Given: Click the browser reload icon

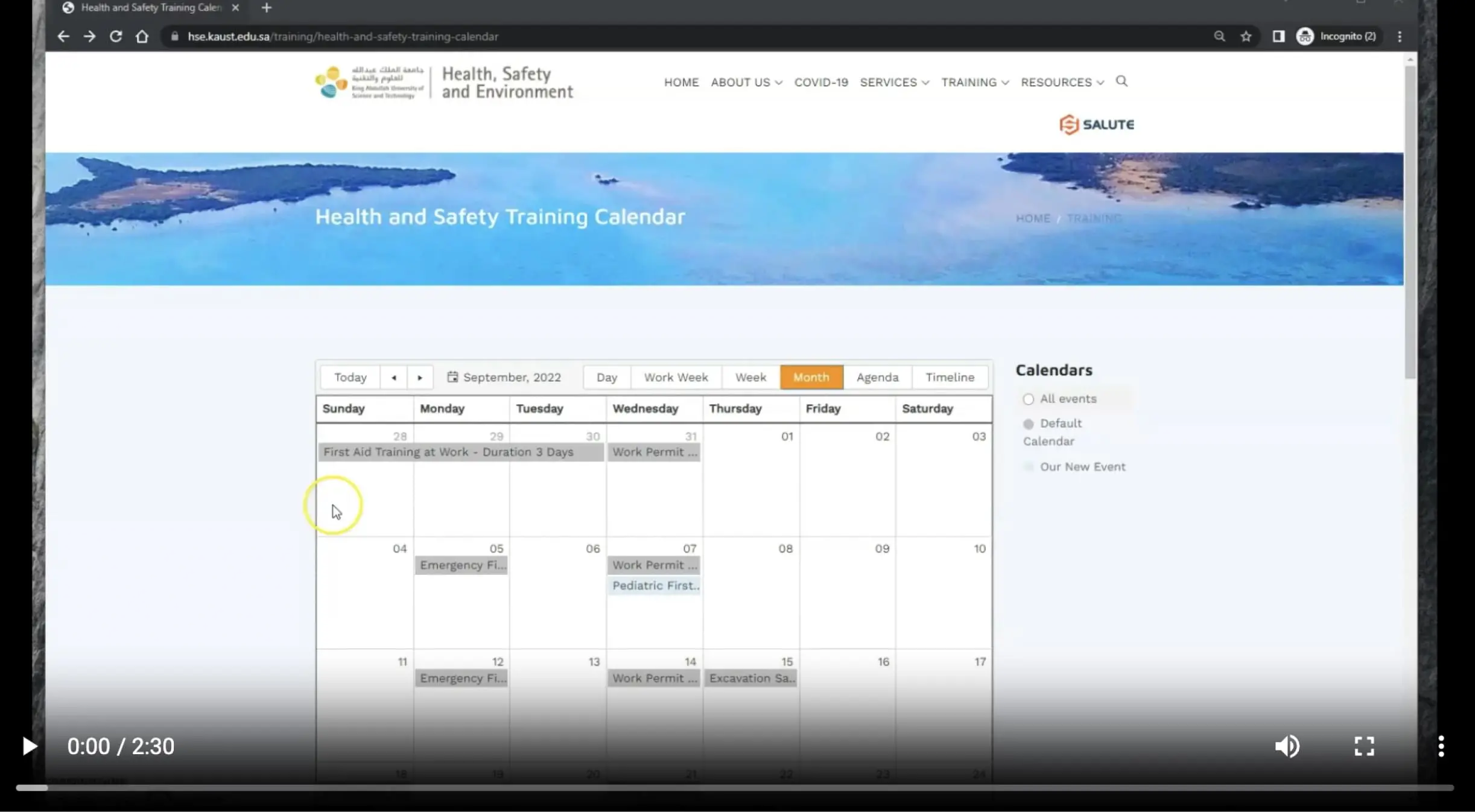Looking at the screenshot, I should pos(115,36).
